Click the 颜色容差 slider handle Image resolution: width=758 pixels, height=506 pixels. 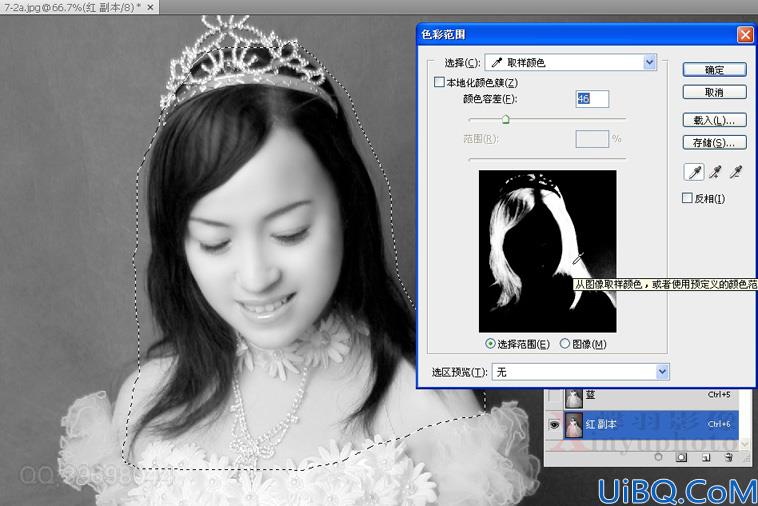pos(506,119)
